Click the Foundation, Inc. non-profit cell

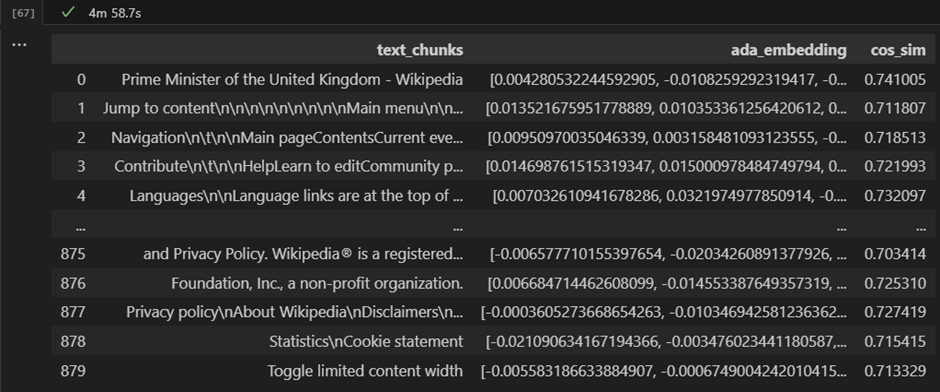coord(317,283)
